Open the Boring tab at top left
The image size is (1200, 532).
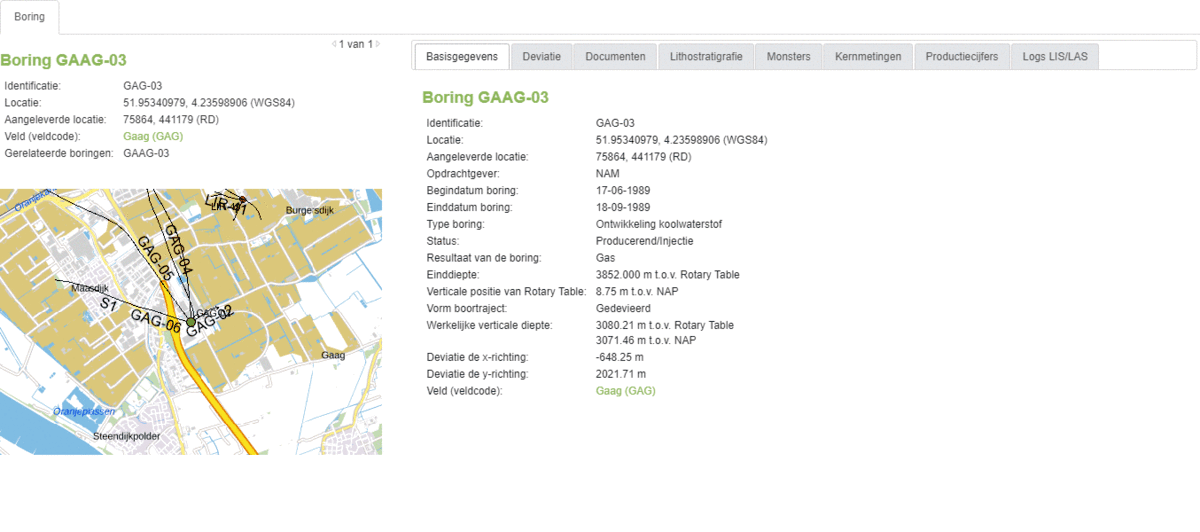tap(30, 17)
